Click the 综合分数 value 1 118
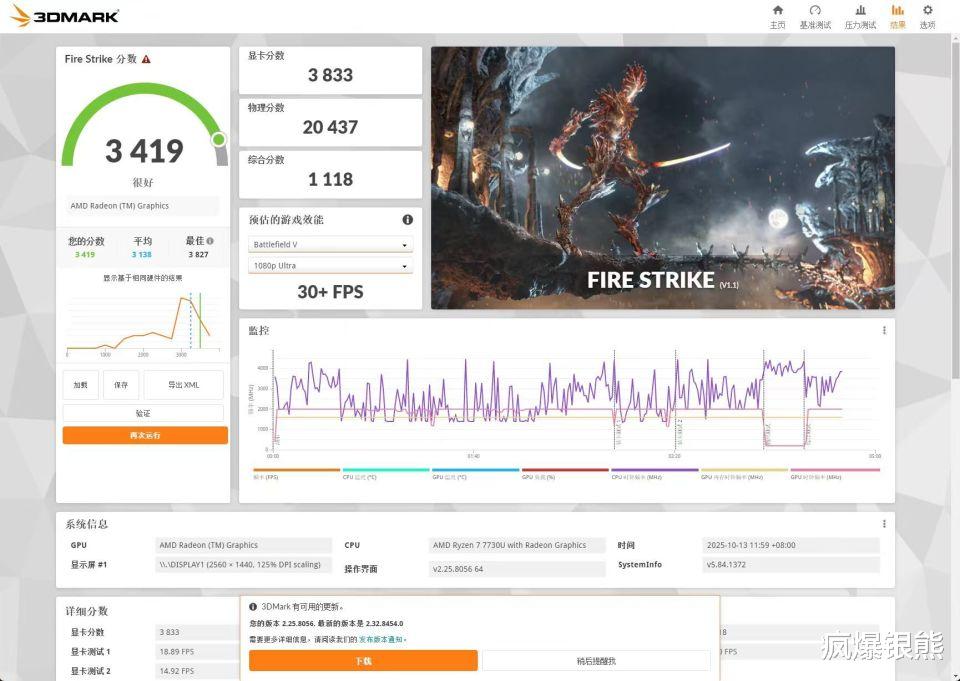Screen dimensions: 960x681 click(331, 179)
